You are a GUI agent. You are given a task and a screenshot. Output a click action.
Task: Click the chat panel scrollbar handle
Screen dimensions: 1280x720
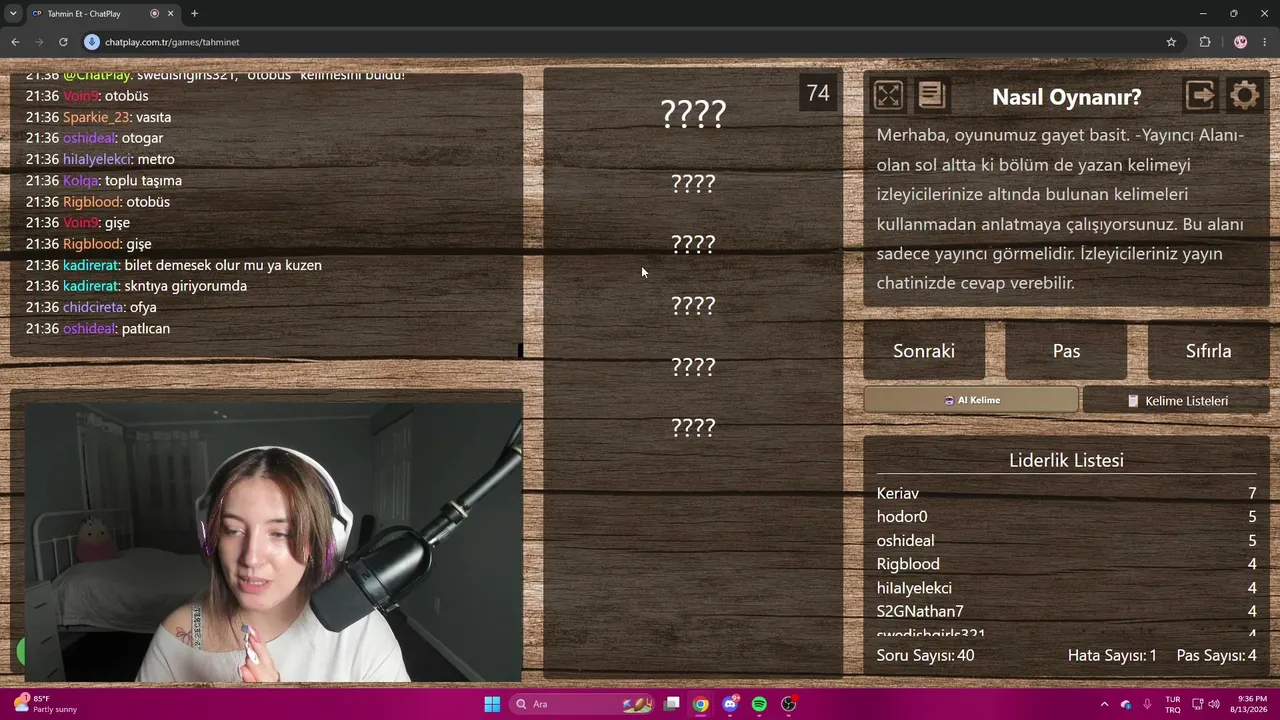point(520,350)
